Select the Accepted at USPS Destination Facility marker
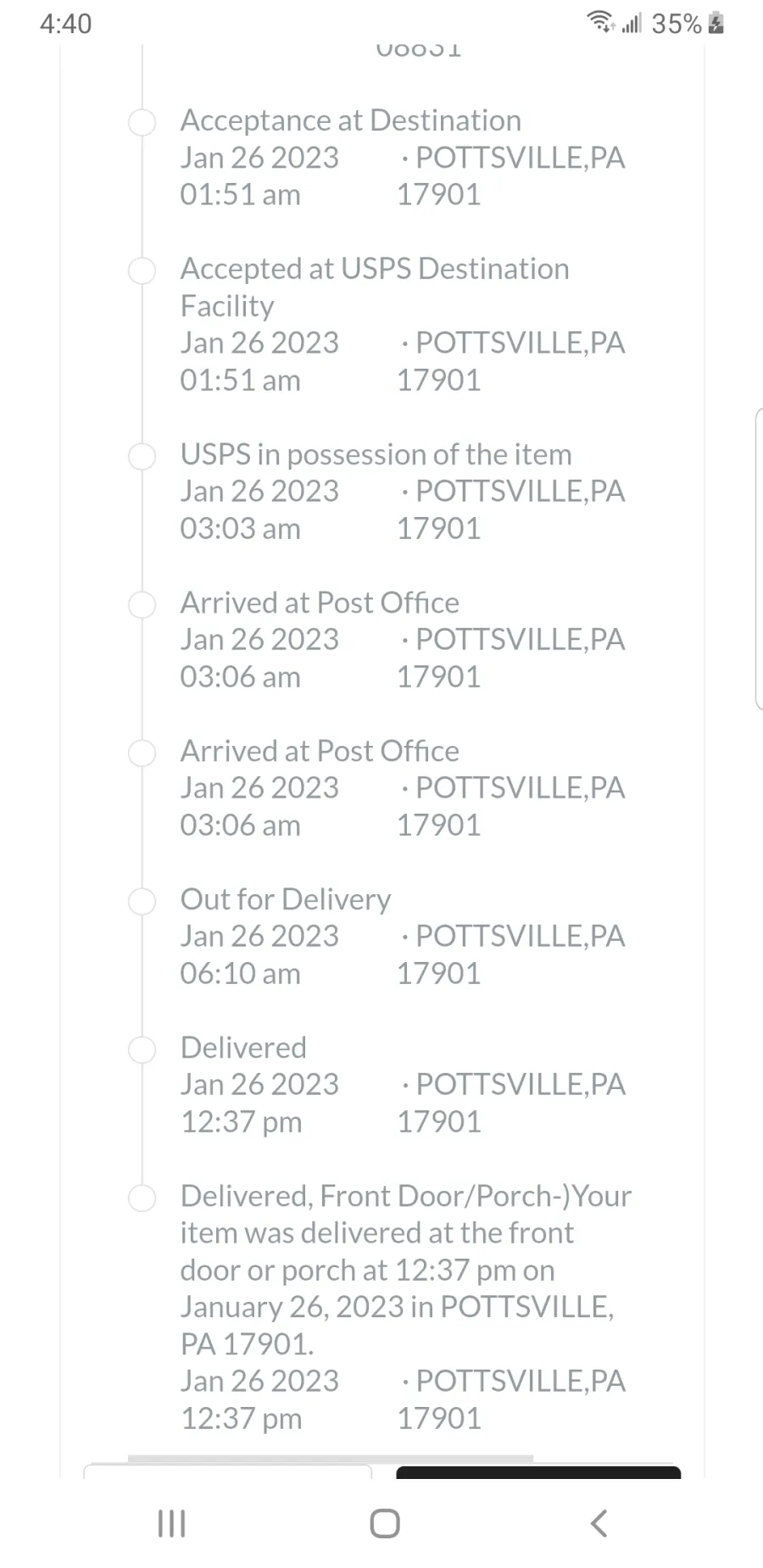 [142, 270]
